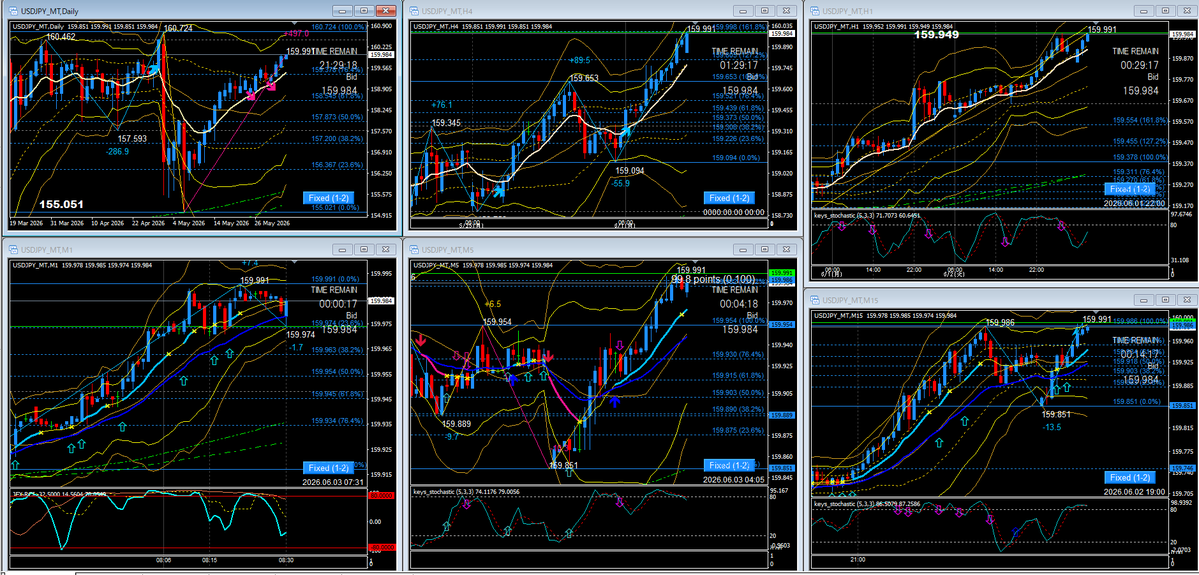Minimize the USDJPY_MT,M1 chart window
The width and height of the screenshot is (1199, 575).
[x=343, y=249]
